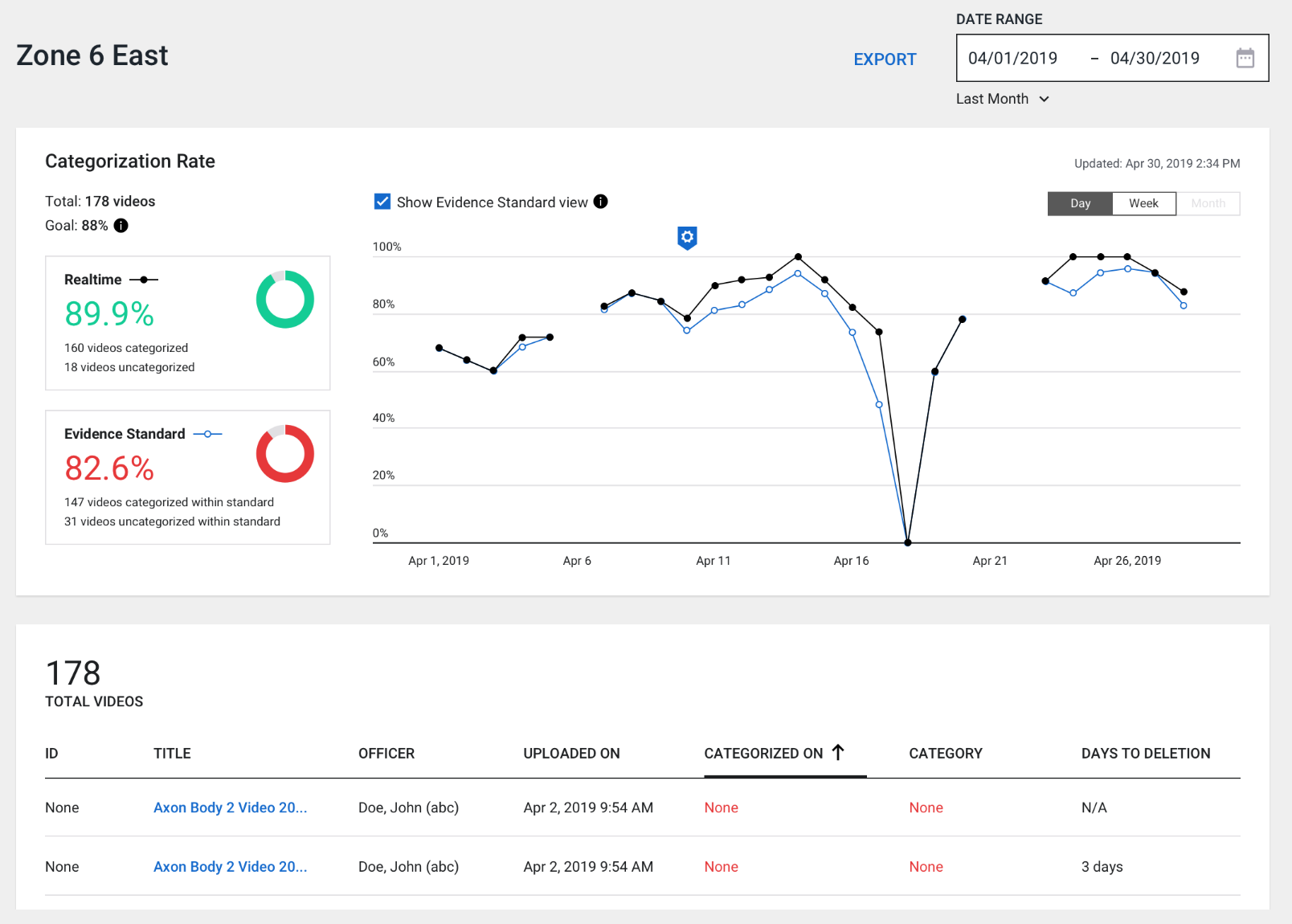Viewport: 1292px width, 924px height.
Task: Click the 0% data point on chart
Action: pyautogui.click(x=908, y=542)
